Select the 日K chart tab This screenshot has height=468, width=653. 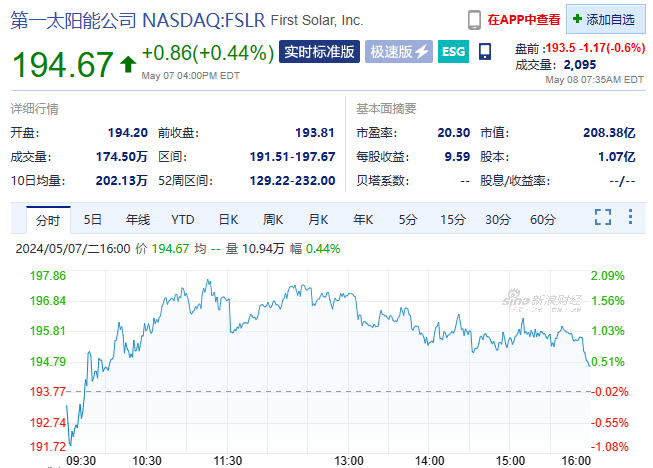[x=228, y=219]
